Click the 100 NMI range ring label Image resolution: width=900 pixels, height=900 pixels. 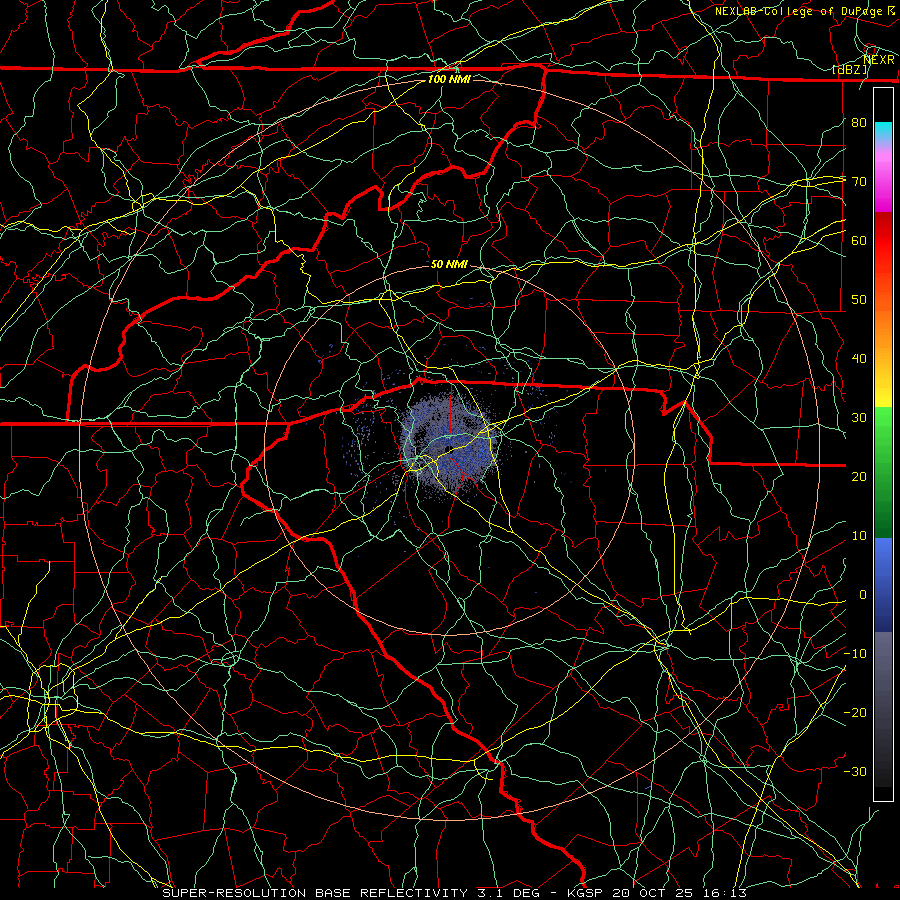449,79
